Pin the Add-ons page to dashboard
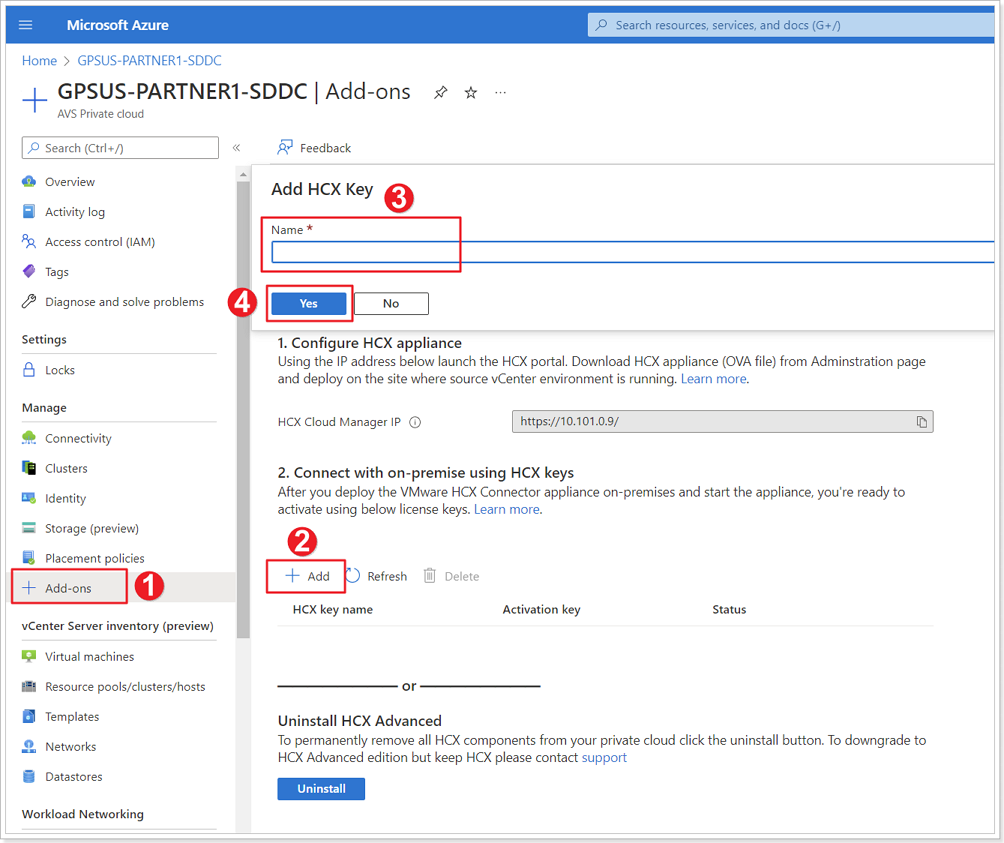 pyautogui.click(x=440, y=91)
